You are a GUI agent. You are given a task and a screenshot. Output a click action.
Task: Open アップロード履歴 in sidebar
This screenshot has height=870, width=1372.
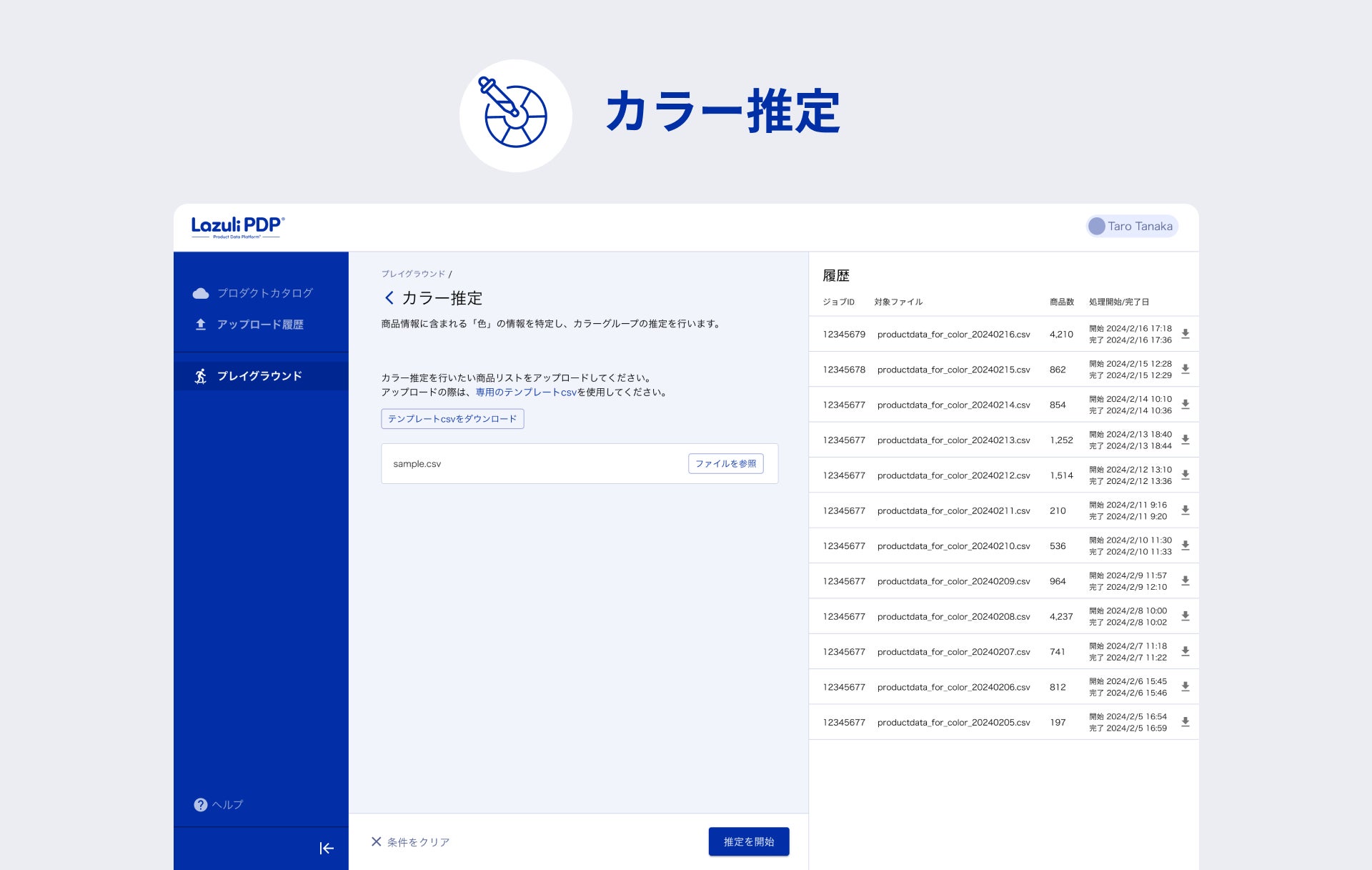(x=259, y=325)
